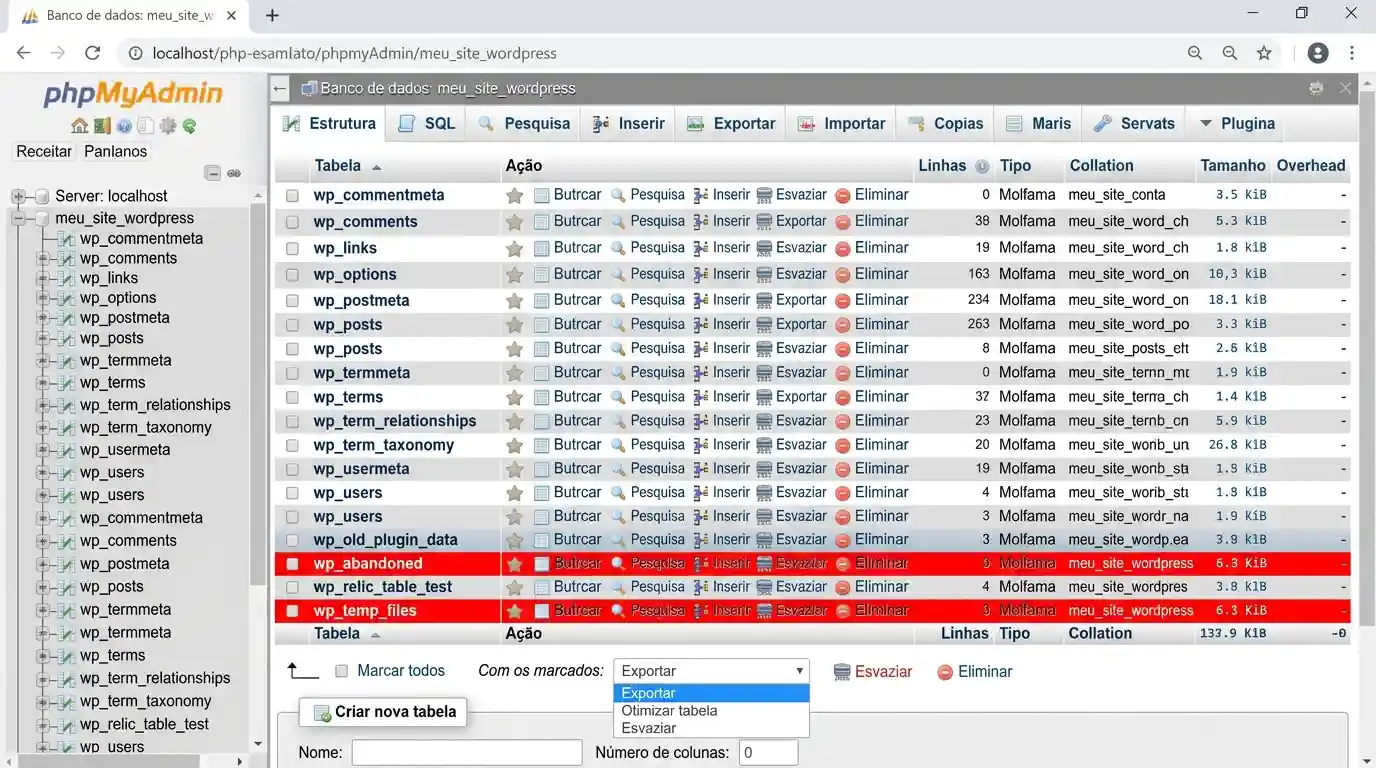Open the documentation page icon under the logo
Viewport: 1376px width, 768px height.
coord(146,126)
